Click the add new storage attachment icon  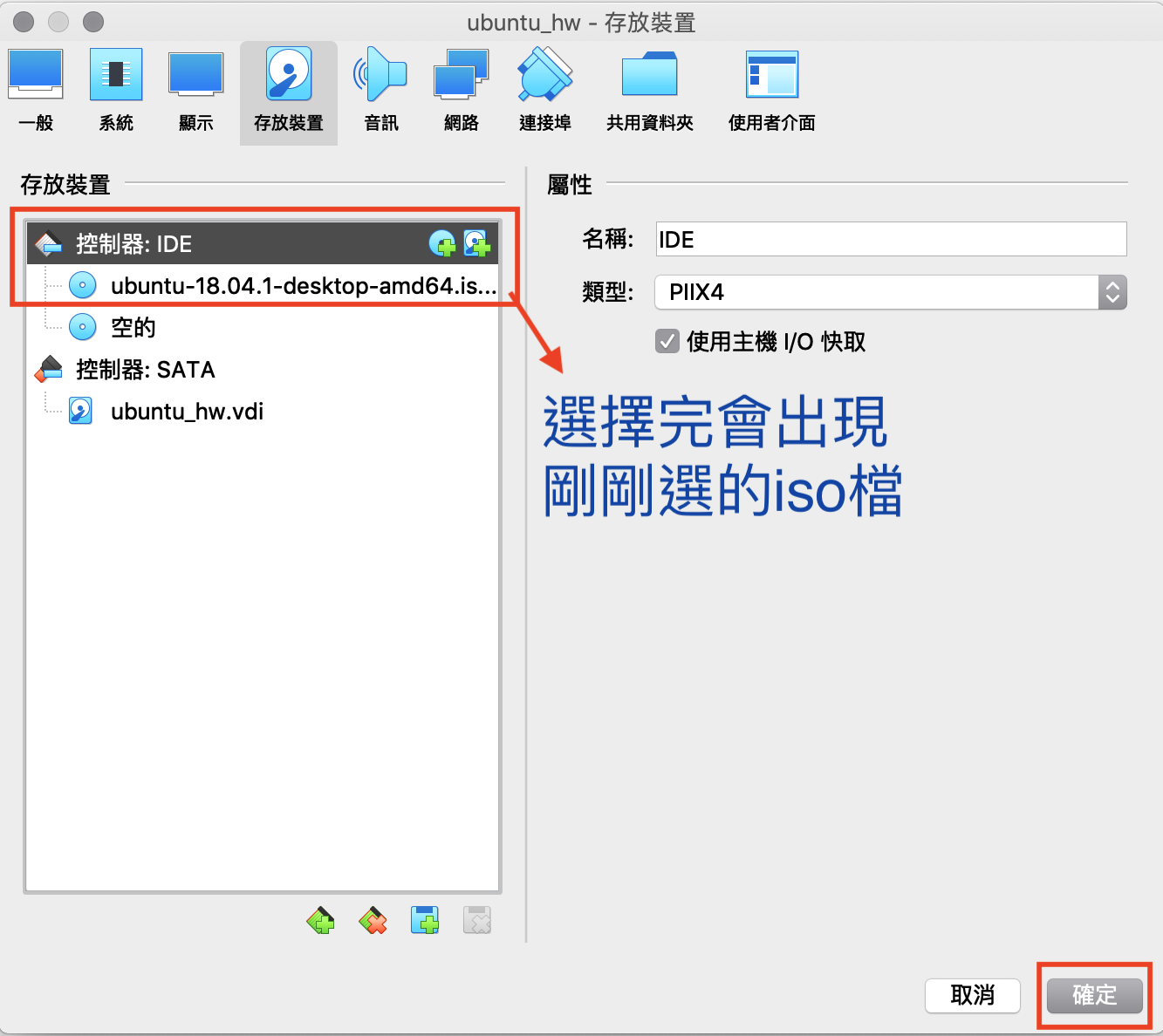pos(425,920)
